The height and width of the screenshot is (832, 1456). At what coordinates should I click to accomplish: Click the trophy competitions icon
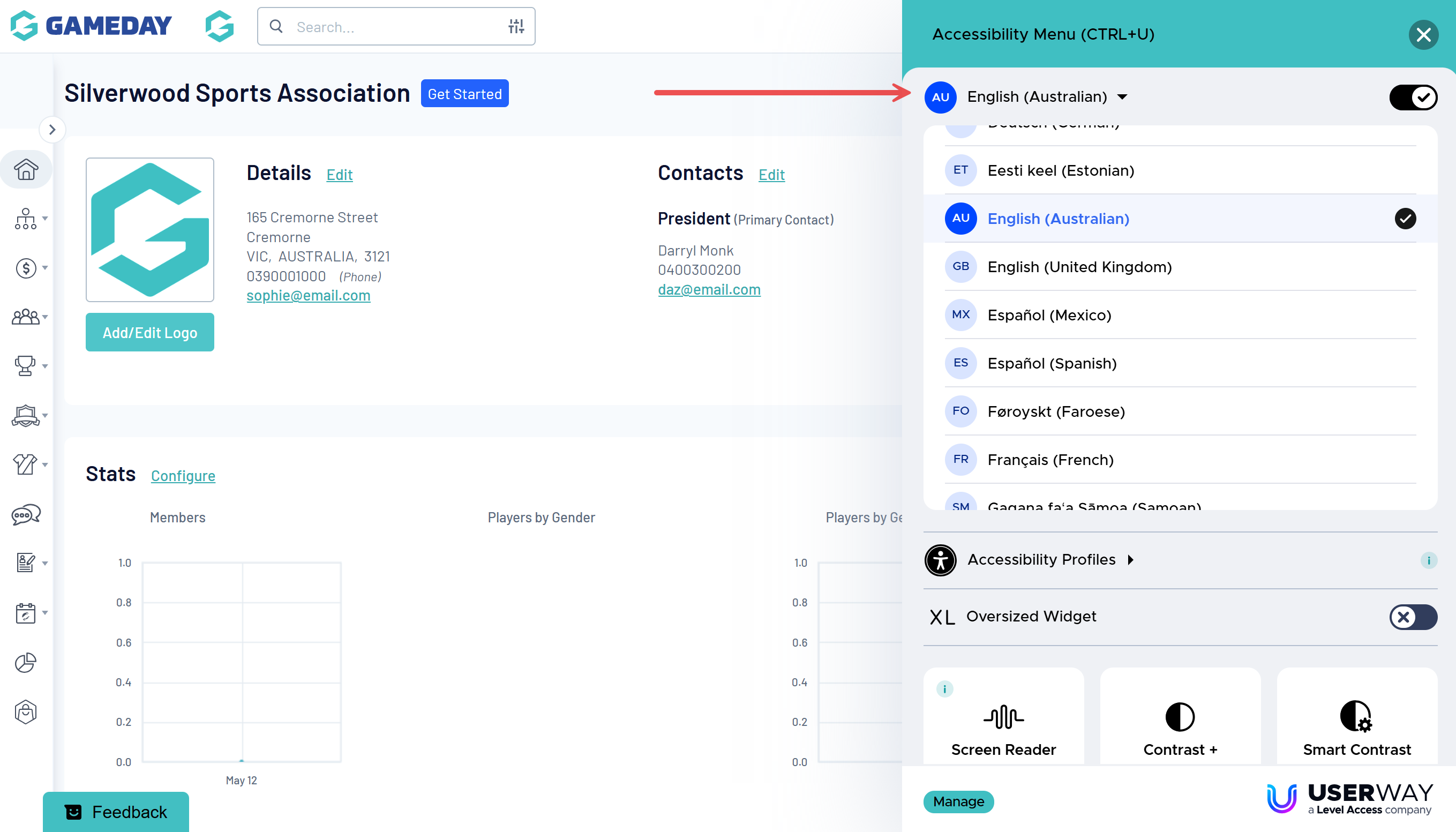(x=26, y=366)
